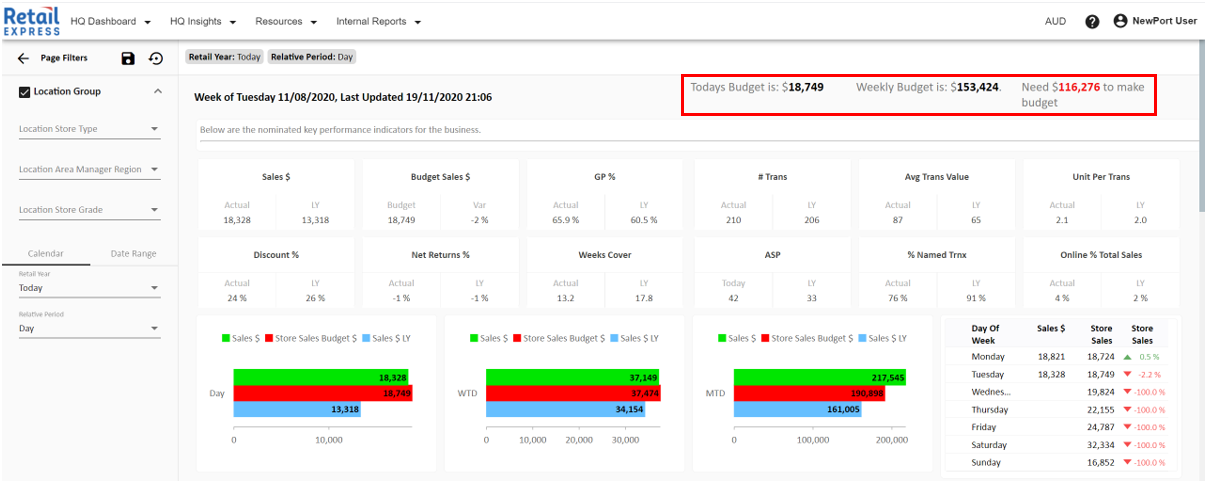Screen dimensions: 1205x482
Task: Open the help question mark icon
Action: [1092, 21]
